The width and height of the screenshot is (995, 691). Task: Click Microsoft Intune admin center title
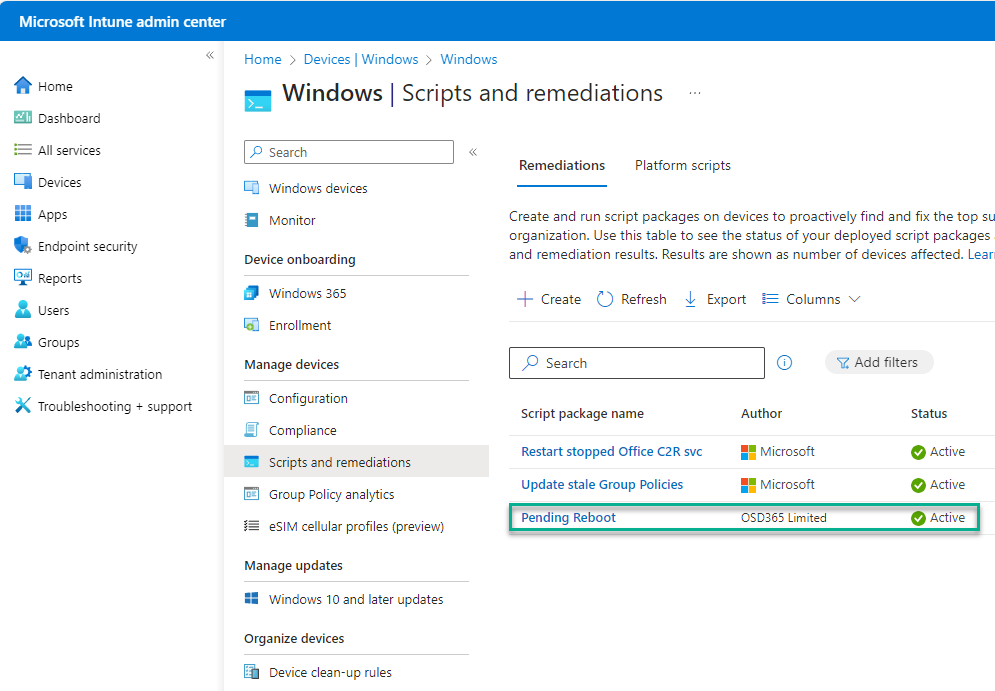[x=122, y=22]
